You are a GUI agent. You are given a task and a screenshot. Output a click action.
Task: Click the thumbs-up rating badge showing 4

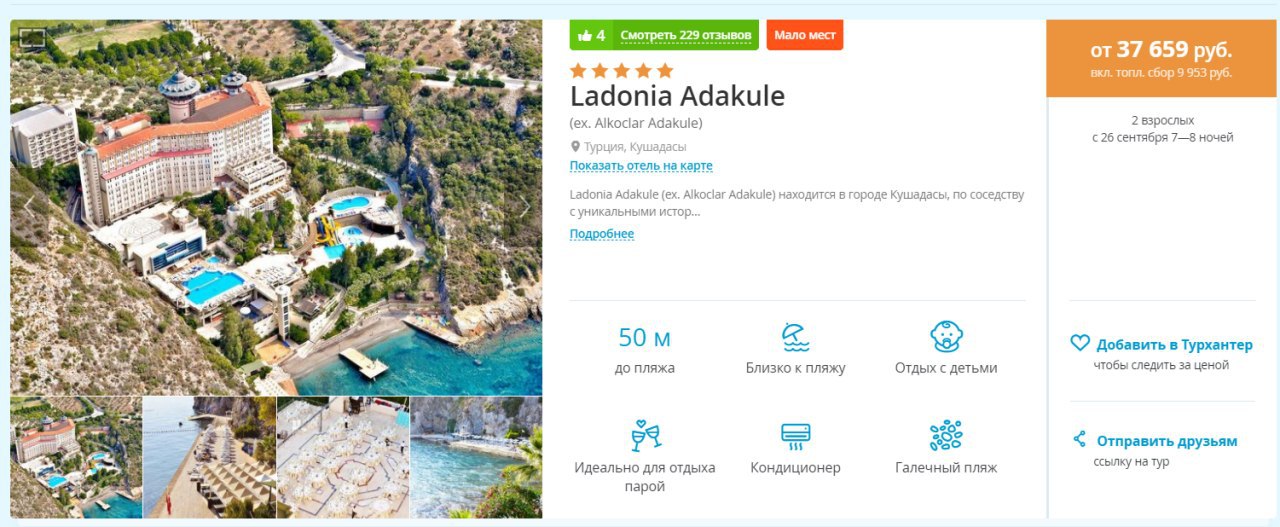click(591, 35)
